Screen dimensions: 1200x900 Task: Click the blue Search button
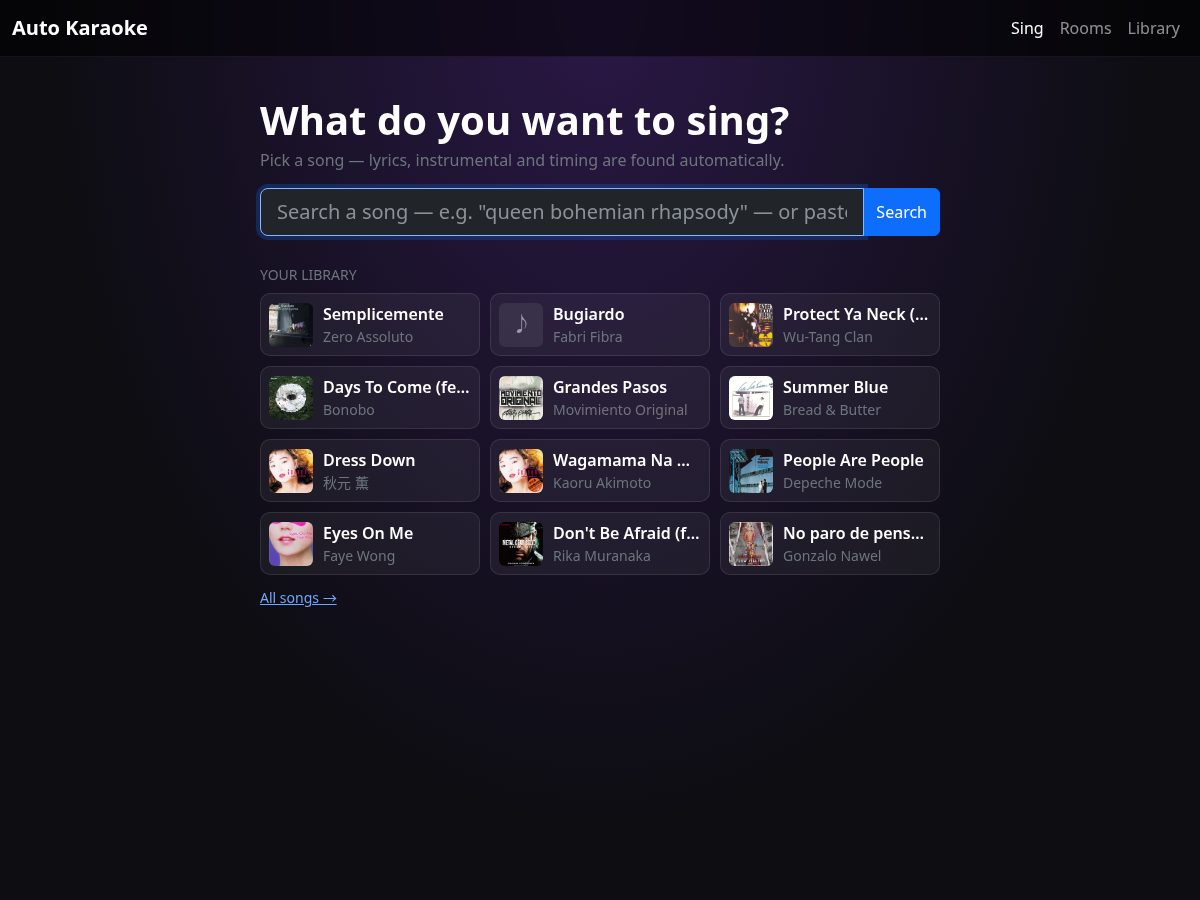[x=901, y=212]
